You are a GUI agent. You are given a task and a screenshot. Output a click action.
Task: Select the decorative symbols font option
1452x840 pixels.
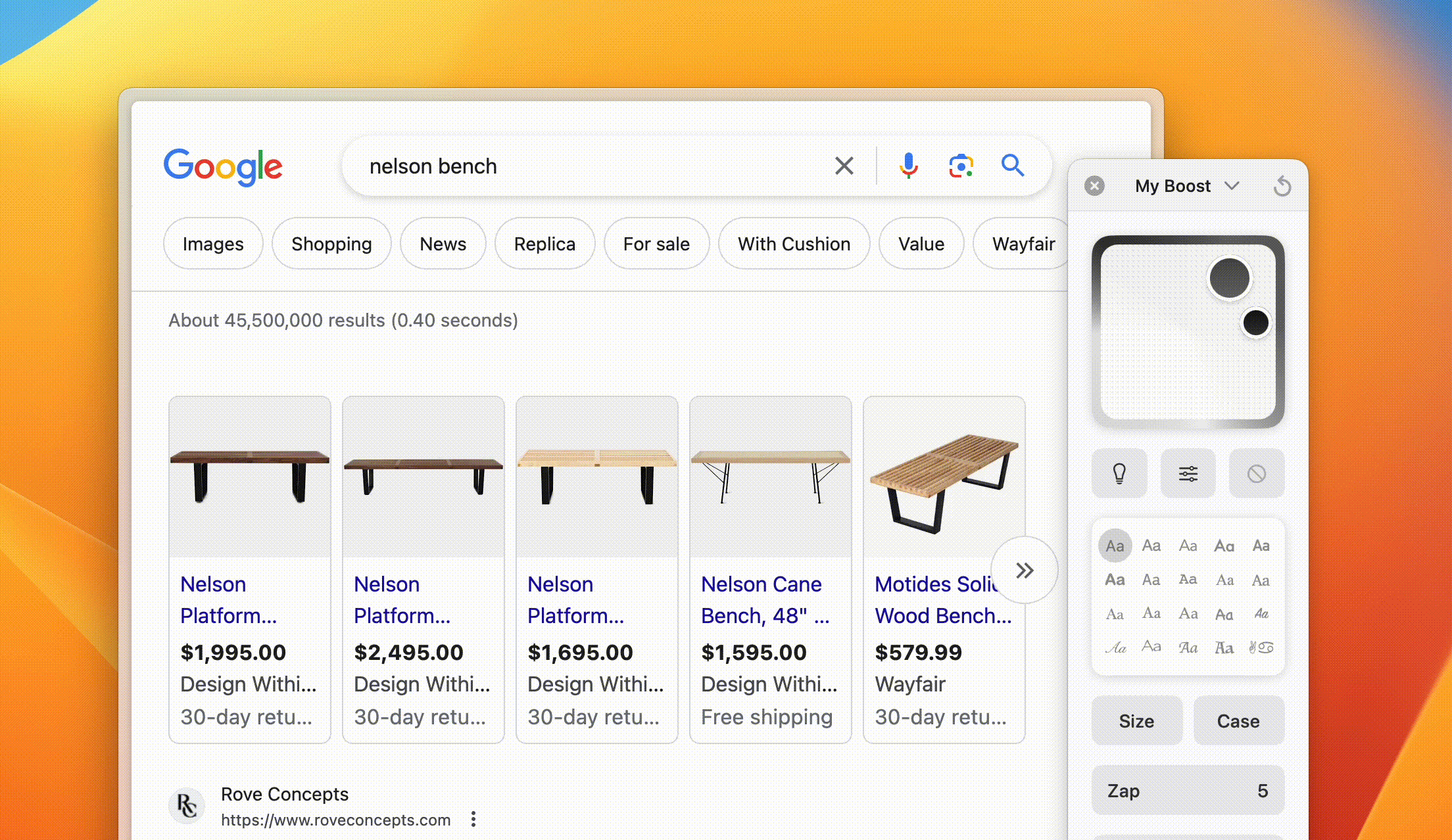pyautogui.click(x=1261, y=647)
